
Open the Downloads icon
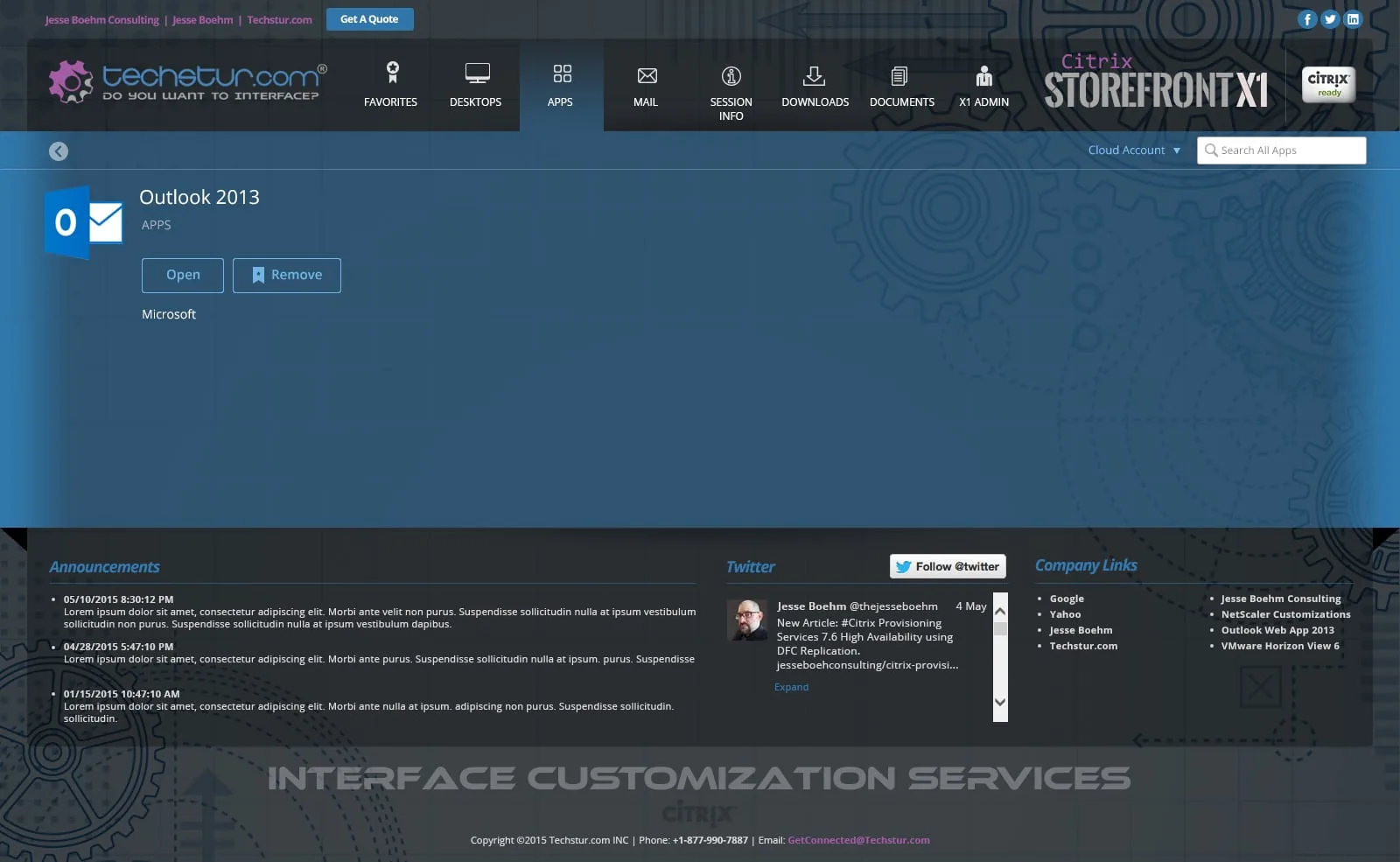pos(815,75)
